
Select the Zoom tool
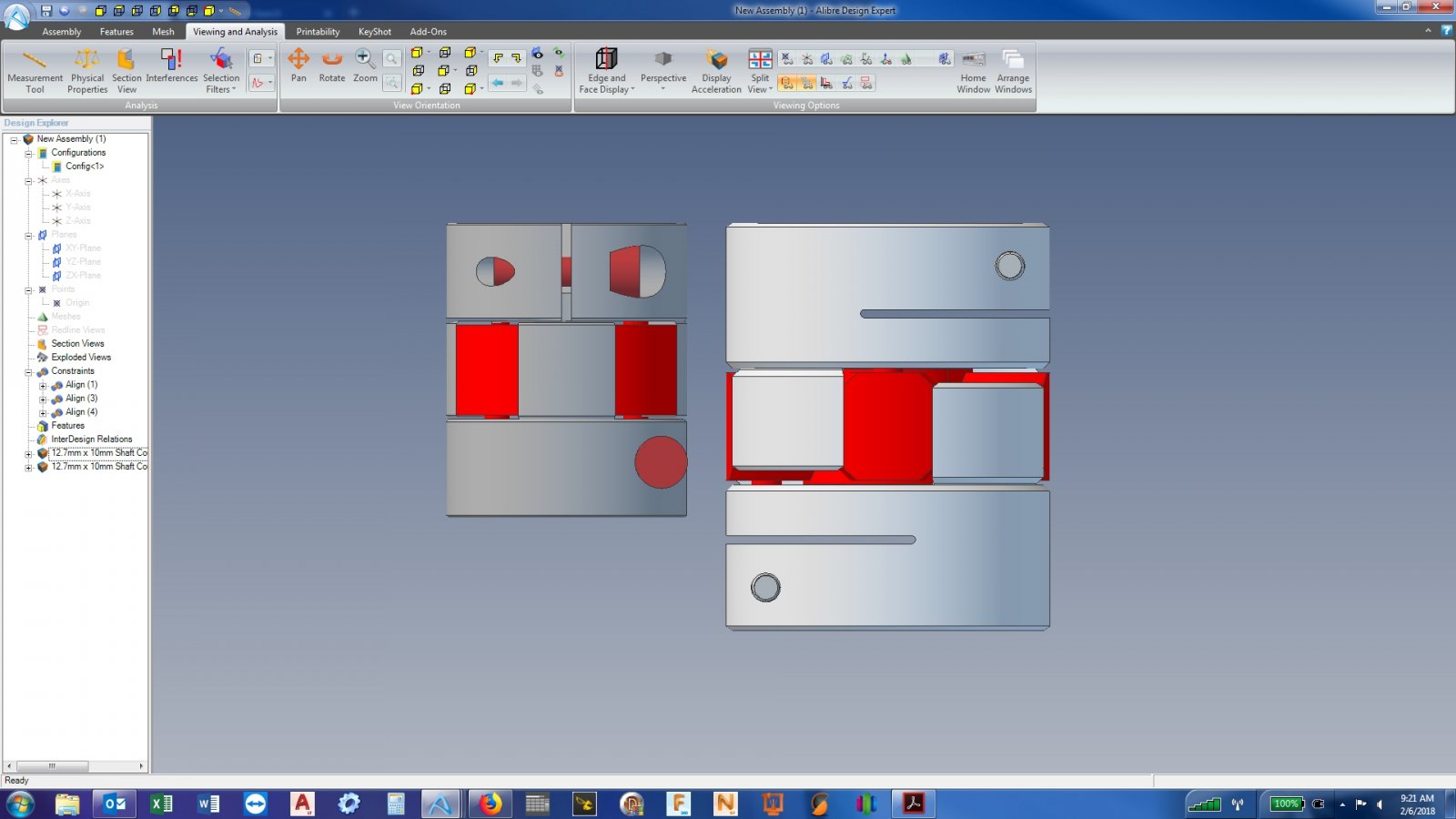tap(365, 66)
